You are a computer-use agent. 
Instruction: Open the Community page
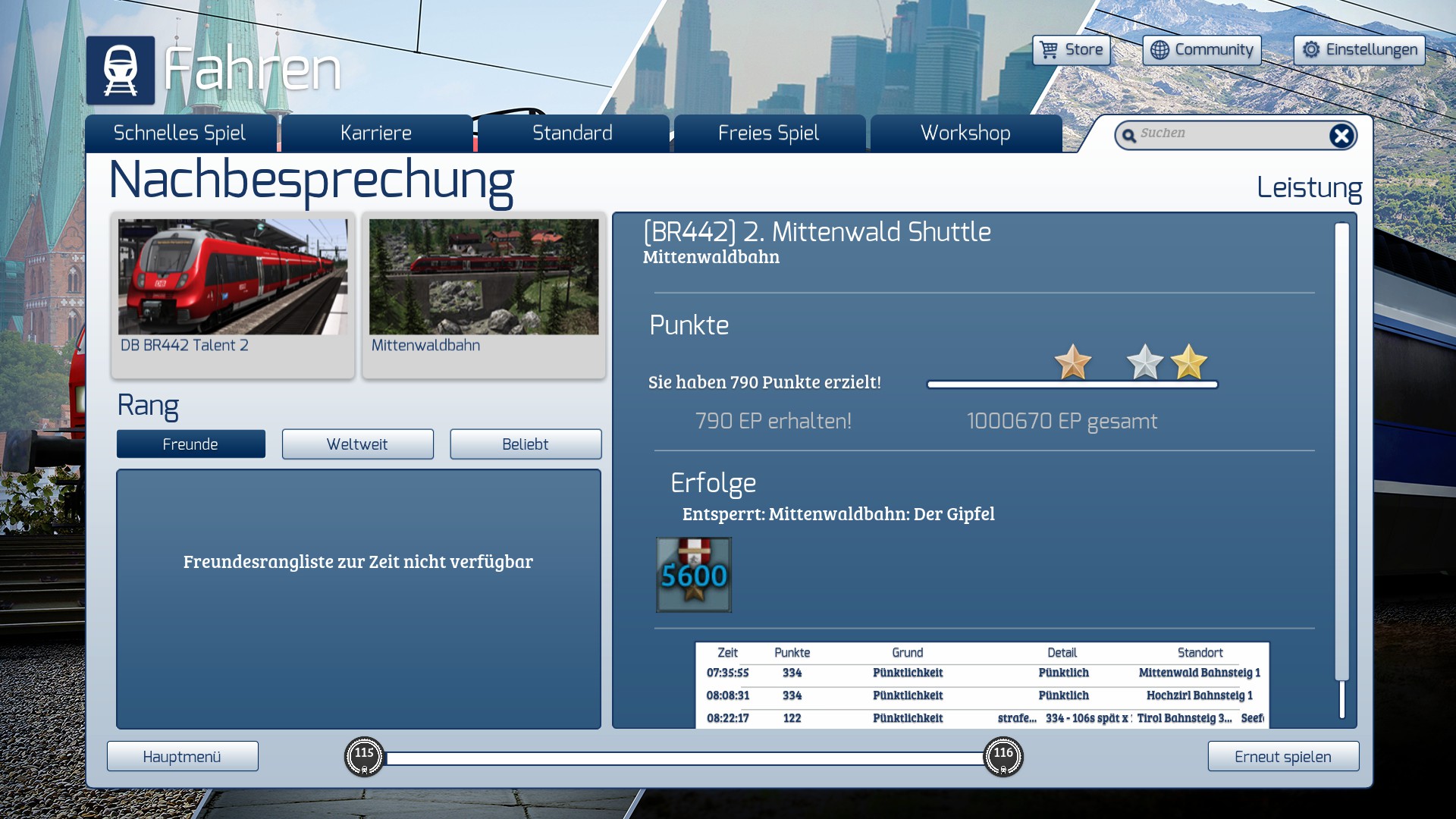[1201, 50]
